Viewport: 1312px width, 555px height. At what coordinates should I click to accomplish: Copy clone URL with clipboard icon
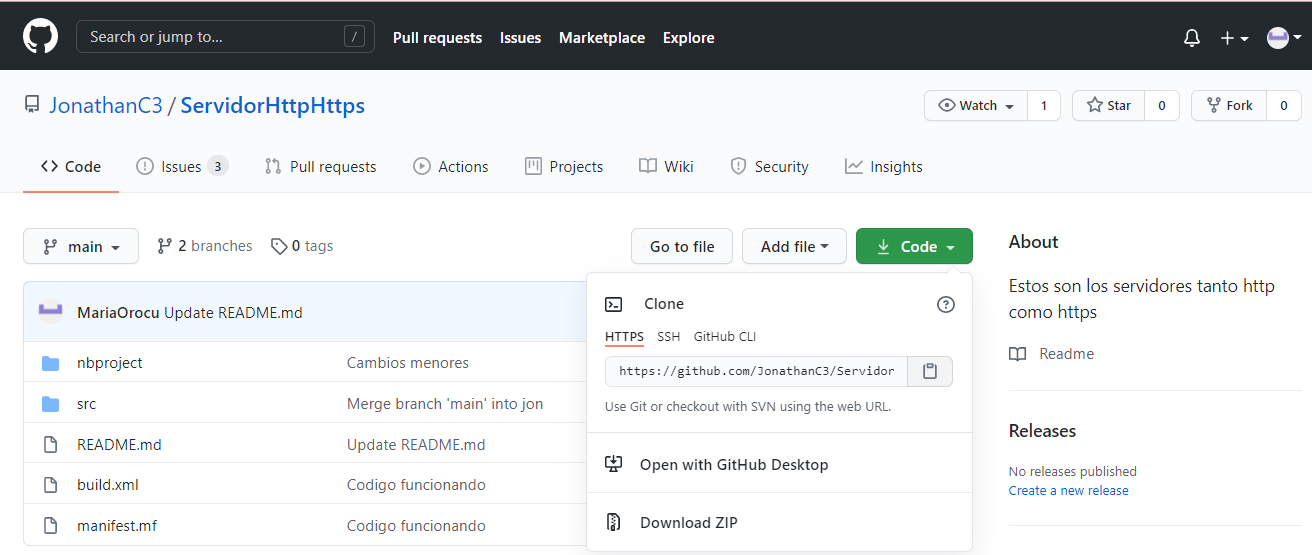[x=930, y=371]
